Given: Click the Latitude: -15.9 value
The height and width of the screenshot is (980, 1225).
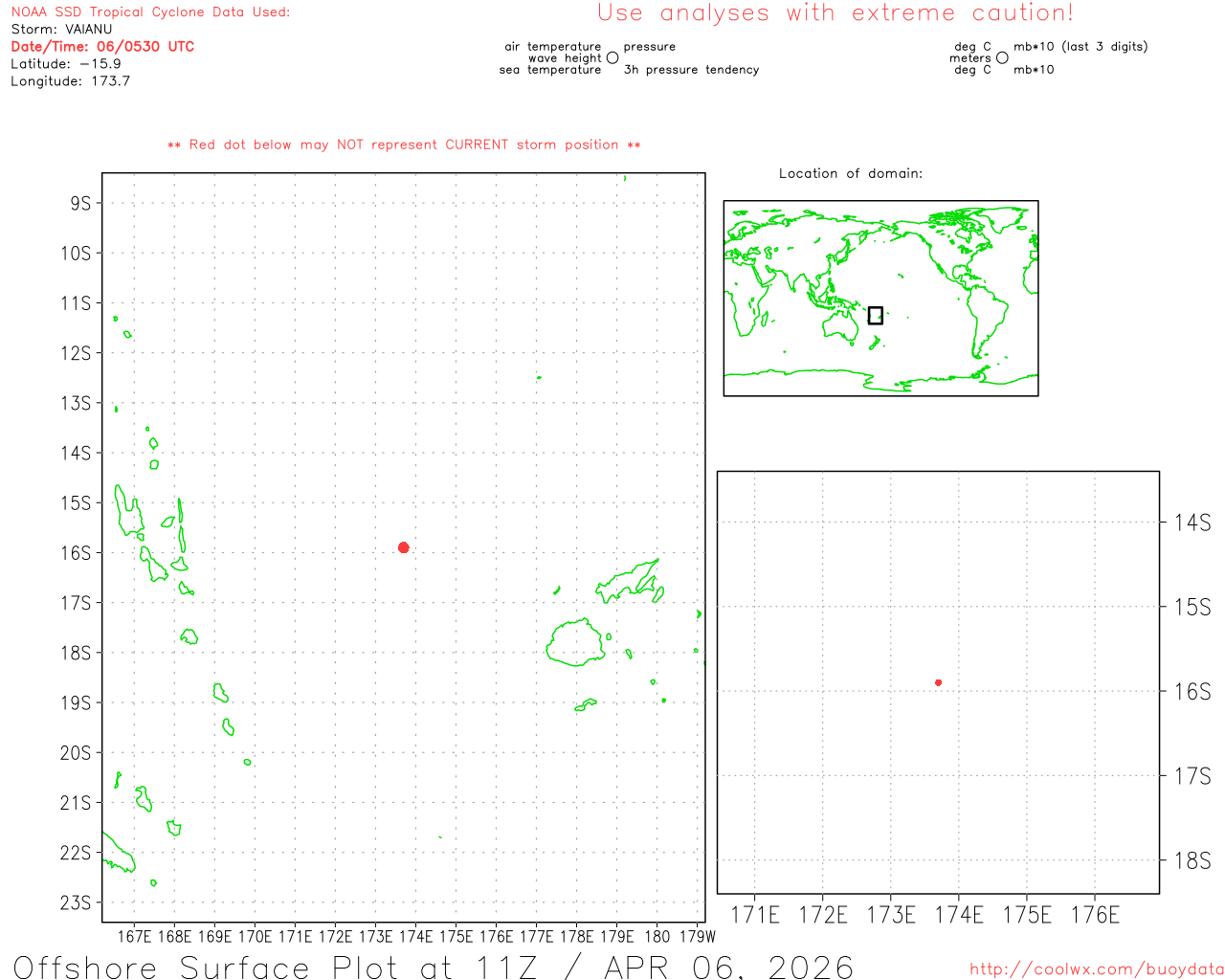Looking at the screenshot, I should click(66, 64).
